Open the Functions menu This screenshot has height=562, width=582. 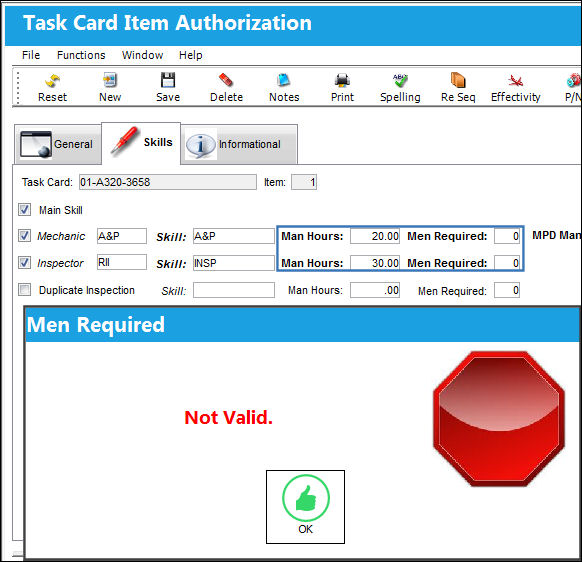[81, 55]
